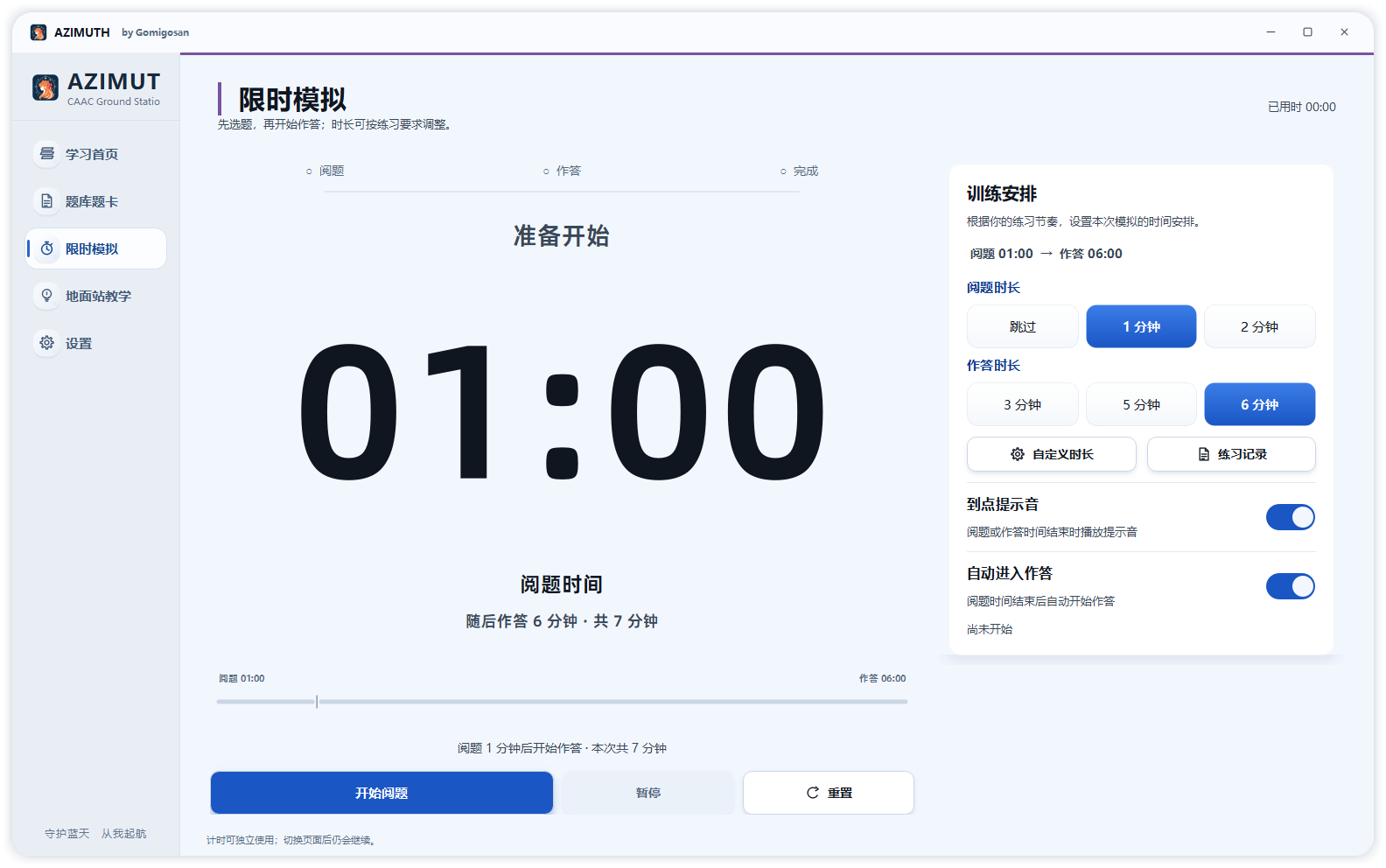
Task: Turn off the 自动进入作答 switch
Action: coord(1290,586)
